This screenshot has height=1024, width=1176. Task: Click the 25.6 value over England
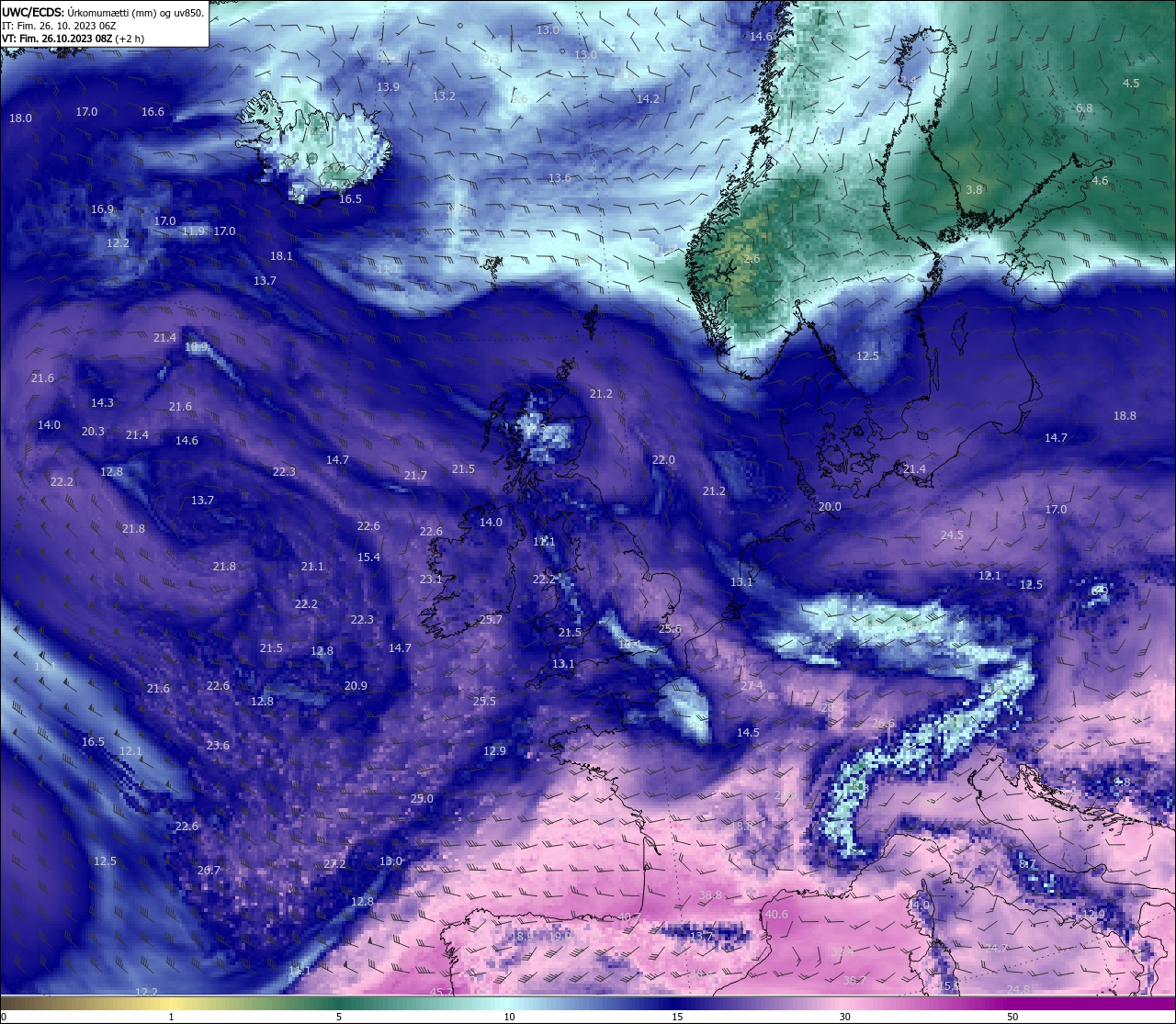coord(670,629)
